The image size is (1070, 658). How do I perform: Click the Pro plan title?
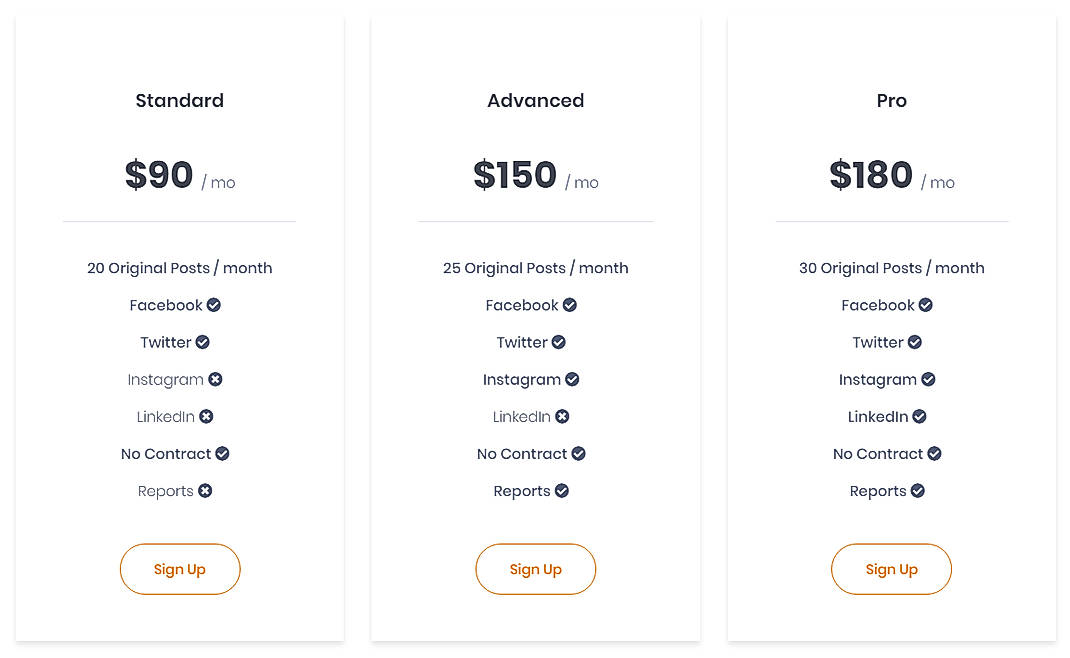(x=891, y=100)
